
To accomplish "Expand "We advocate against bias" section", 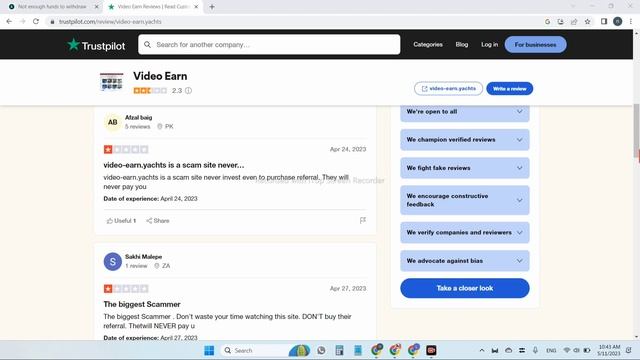I will 465,260.
